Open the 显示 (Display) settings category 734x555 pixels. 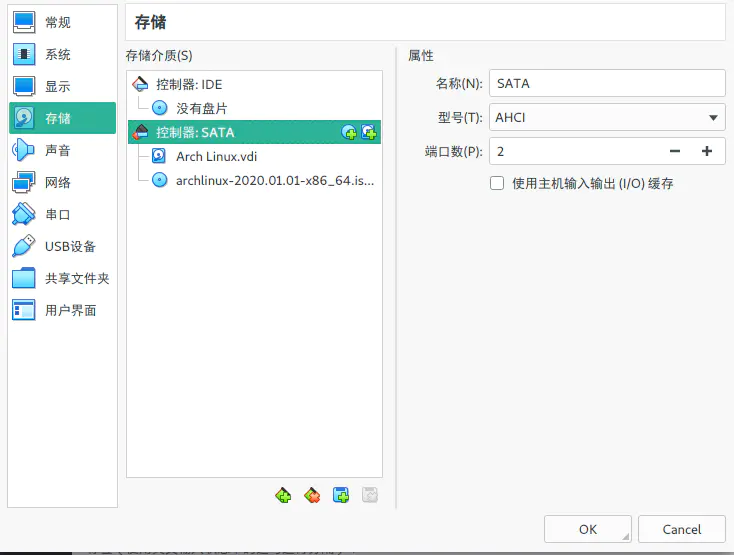(x=62, y=86)
